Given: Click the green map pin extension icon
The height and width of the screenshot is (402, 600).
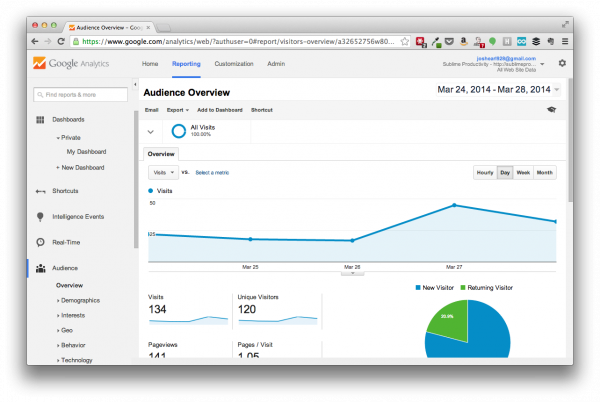Looking at the screenshot, I should [x=492, y=41].
